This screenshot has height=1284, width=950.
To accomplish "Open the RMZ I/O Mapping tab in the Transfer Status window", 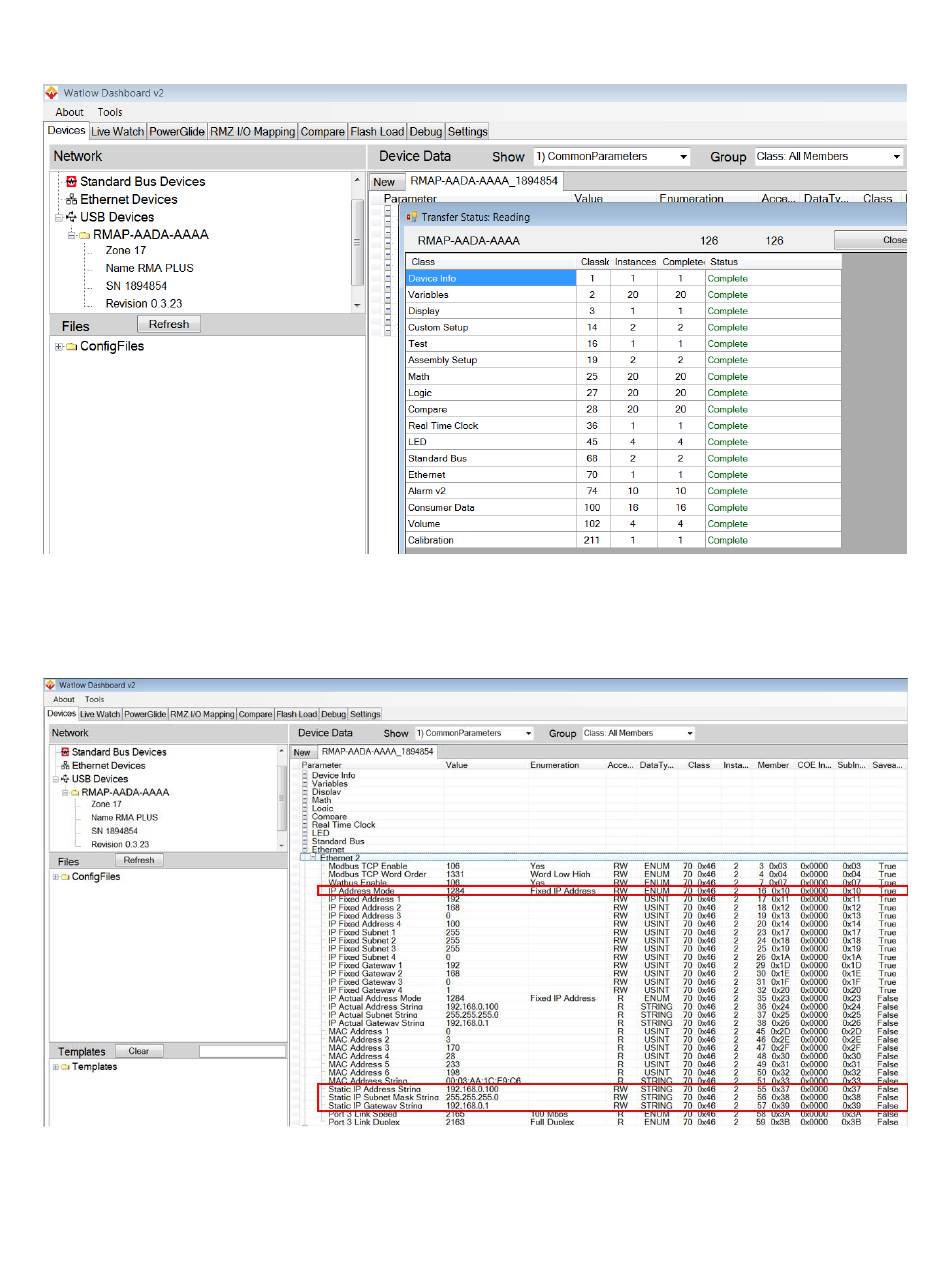I will coord(252,131).
